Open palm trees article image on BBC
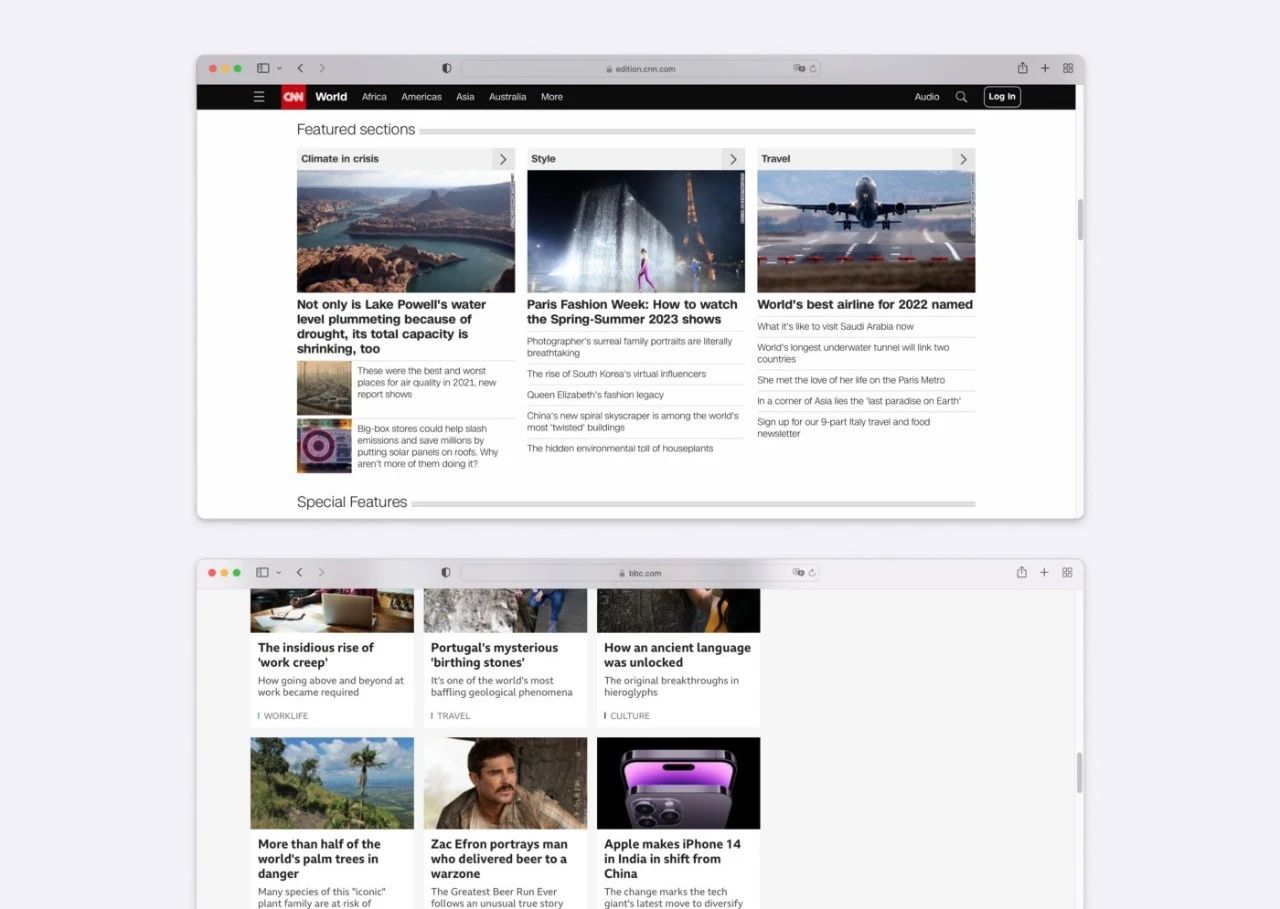 [x=332, y=783]
